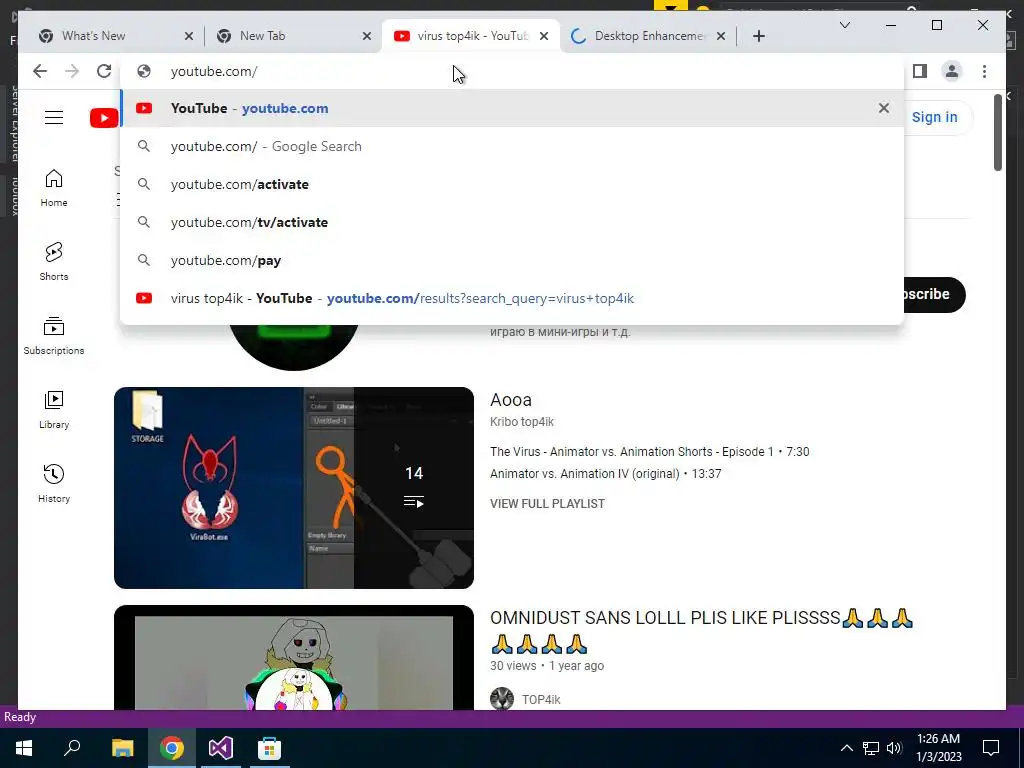1024x768 pixels.
Task: Open Microsoft Store from taskbar
Action: pyautogui.click(x=269, y=748)
